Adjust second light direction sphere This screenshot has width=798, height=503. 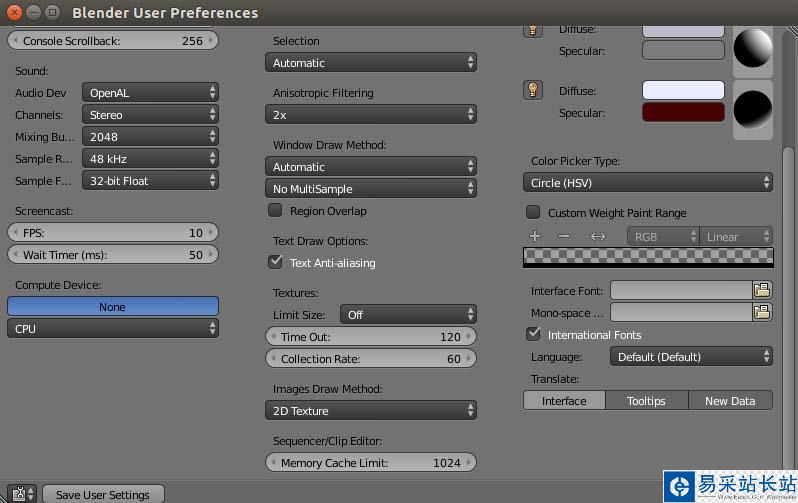(x=753, y=48)
